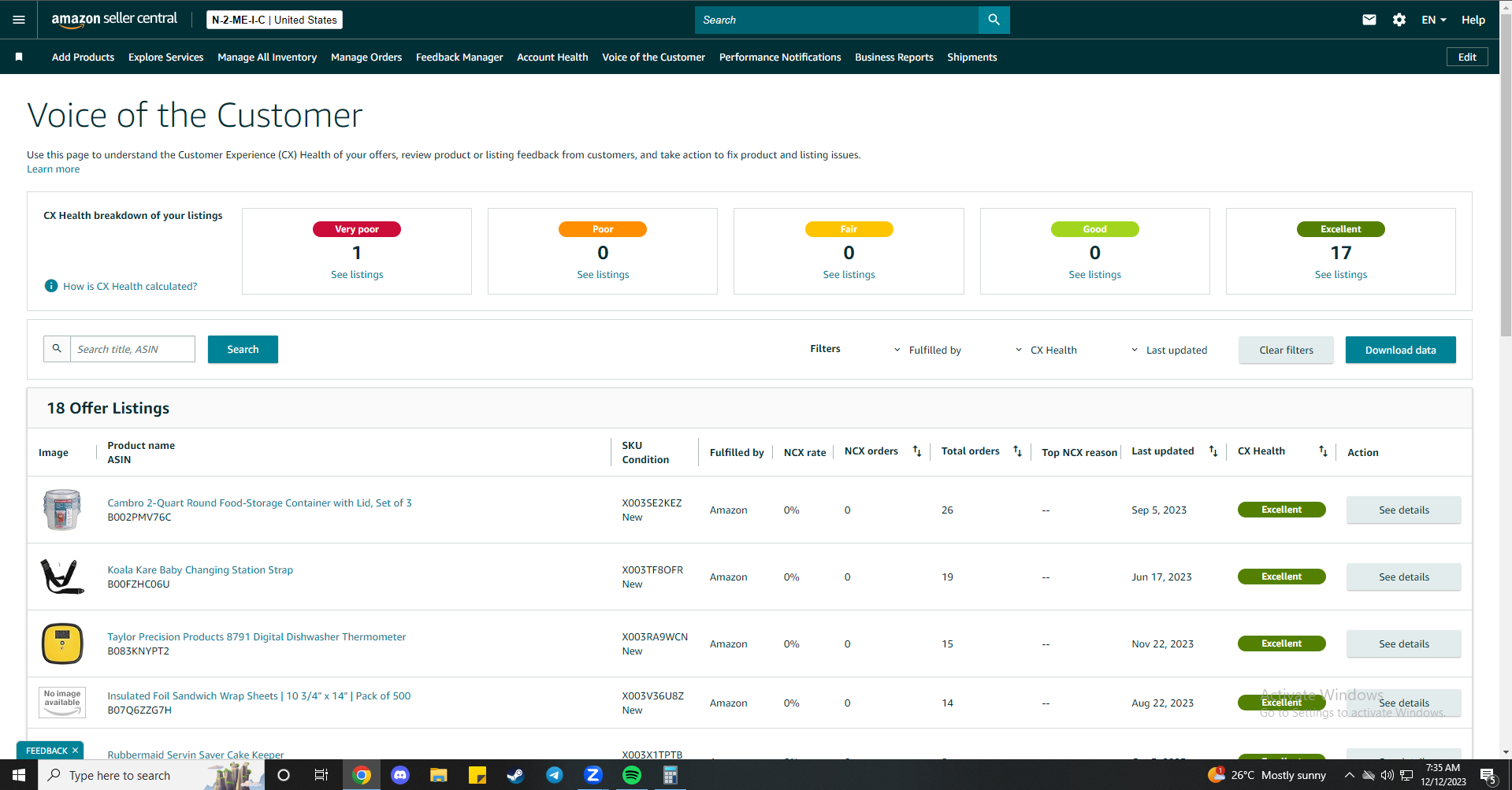The height and width of the screenshot is (790, 1512).
Task: Open Windows Start menu
Action: (x=19, y=775)
